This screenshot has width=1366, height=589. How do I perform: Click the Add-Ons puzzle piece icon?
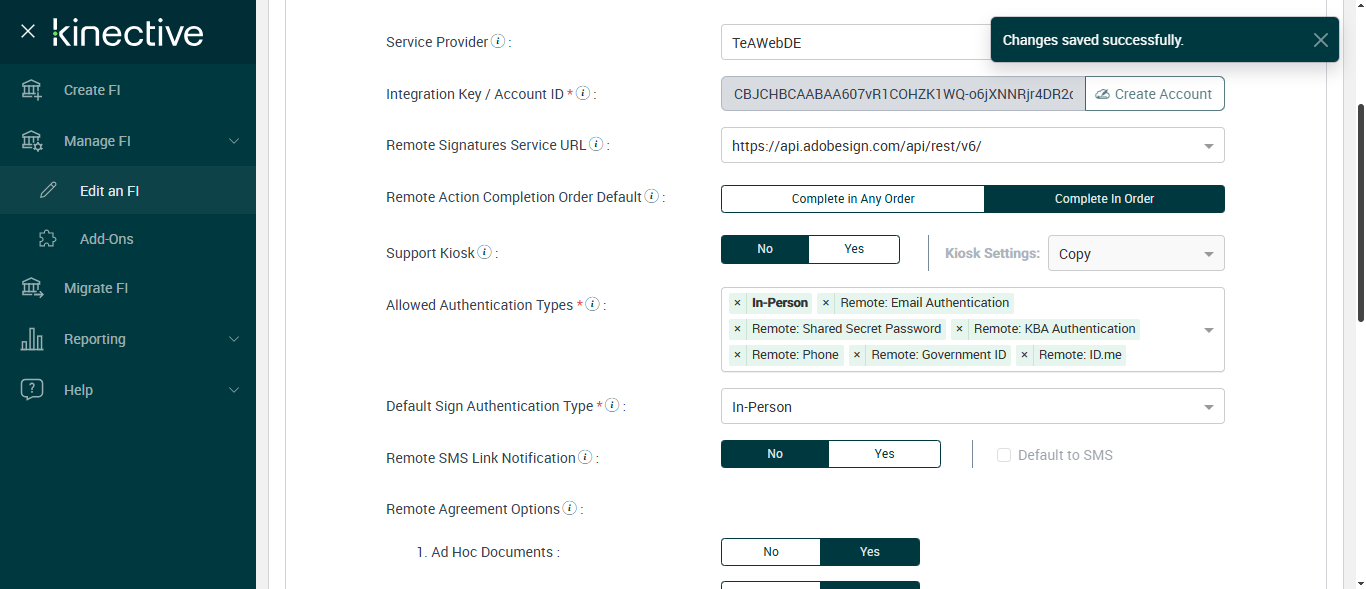tap(48, 239)
